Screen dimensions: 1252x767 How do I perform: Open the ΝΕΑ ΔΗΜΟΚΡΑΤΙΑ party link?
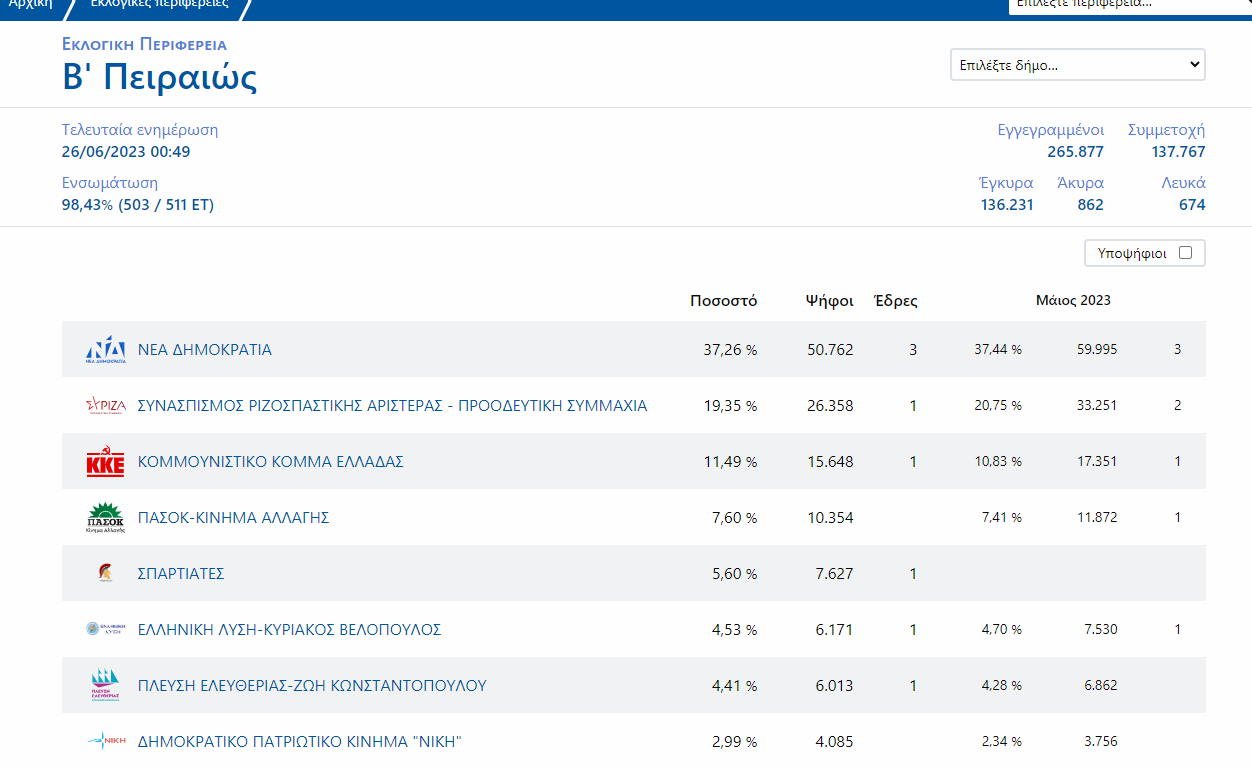(x=204, y=350)
